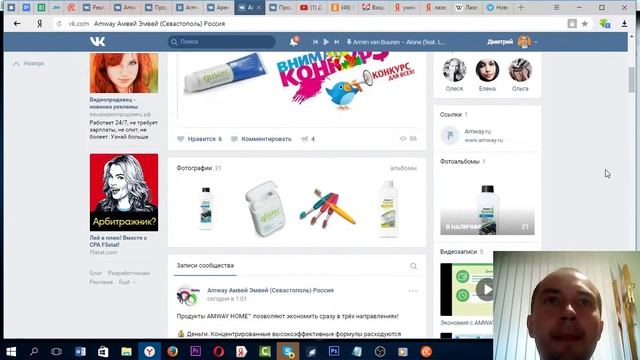Open Microsoft Word from the taskbar
Screen dimensions: 640x360
tap(80, 351)
